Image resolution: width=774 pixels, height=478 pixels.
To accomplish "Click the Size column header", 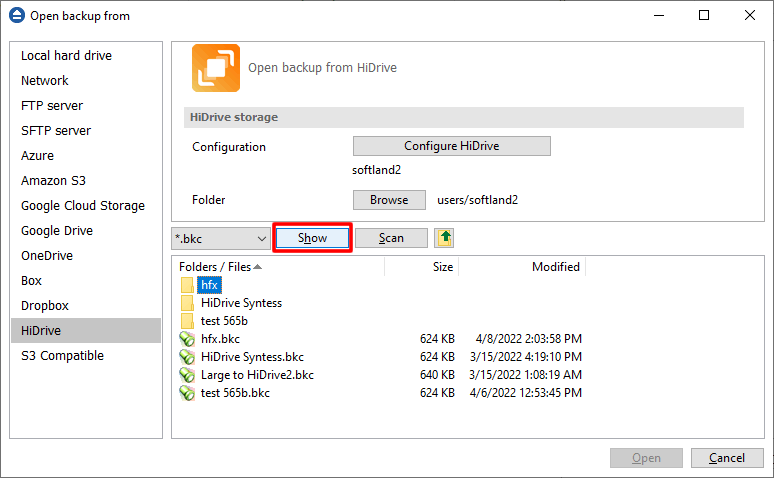I will 443,267.
